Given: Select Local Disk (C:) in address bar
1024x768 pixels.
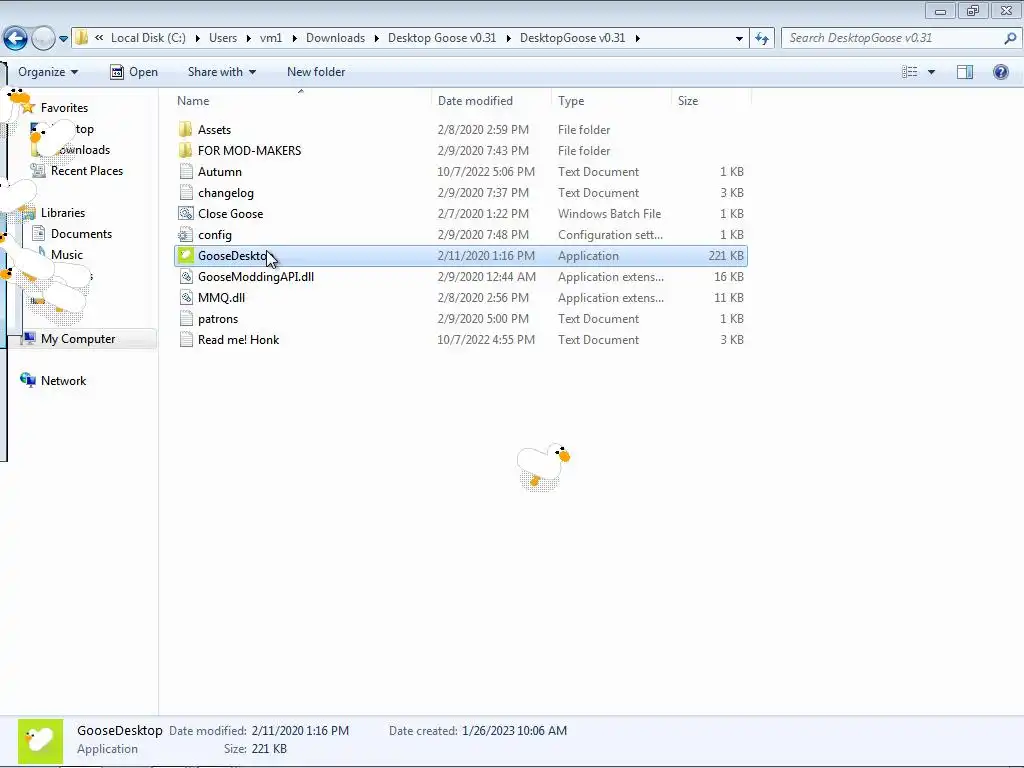Looking at the screenshot, I should [x=148, y=38].
